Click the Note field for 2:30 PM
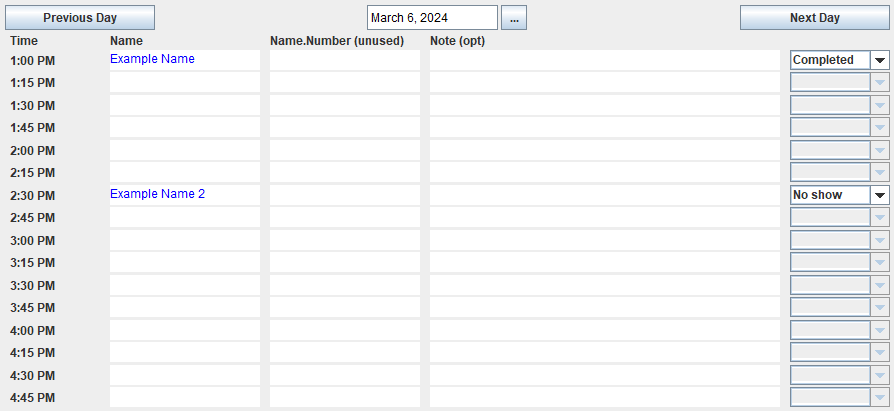Image resolution: width=894 pixels, height=411 pixels. [x=605, y=195]
